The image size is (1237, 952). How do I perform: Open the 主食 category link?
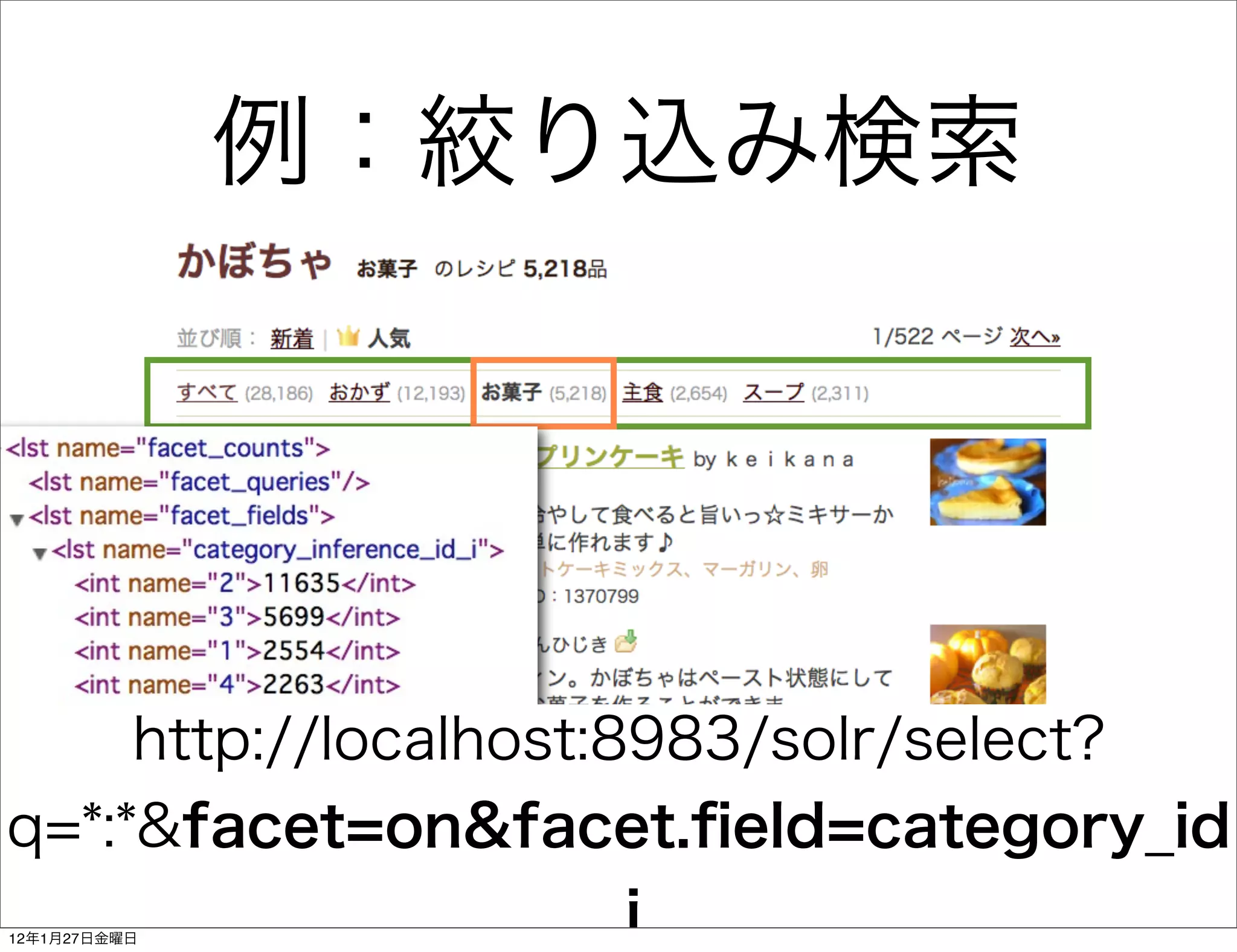coord(643,393)
